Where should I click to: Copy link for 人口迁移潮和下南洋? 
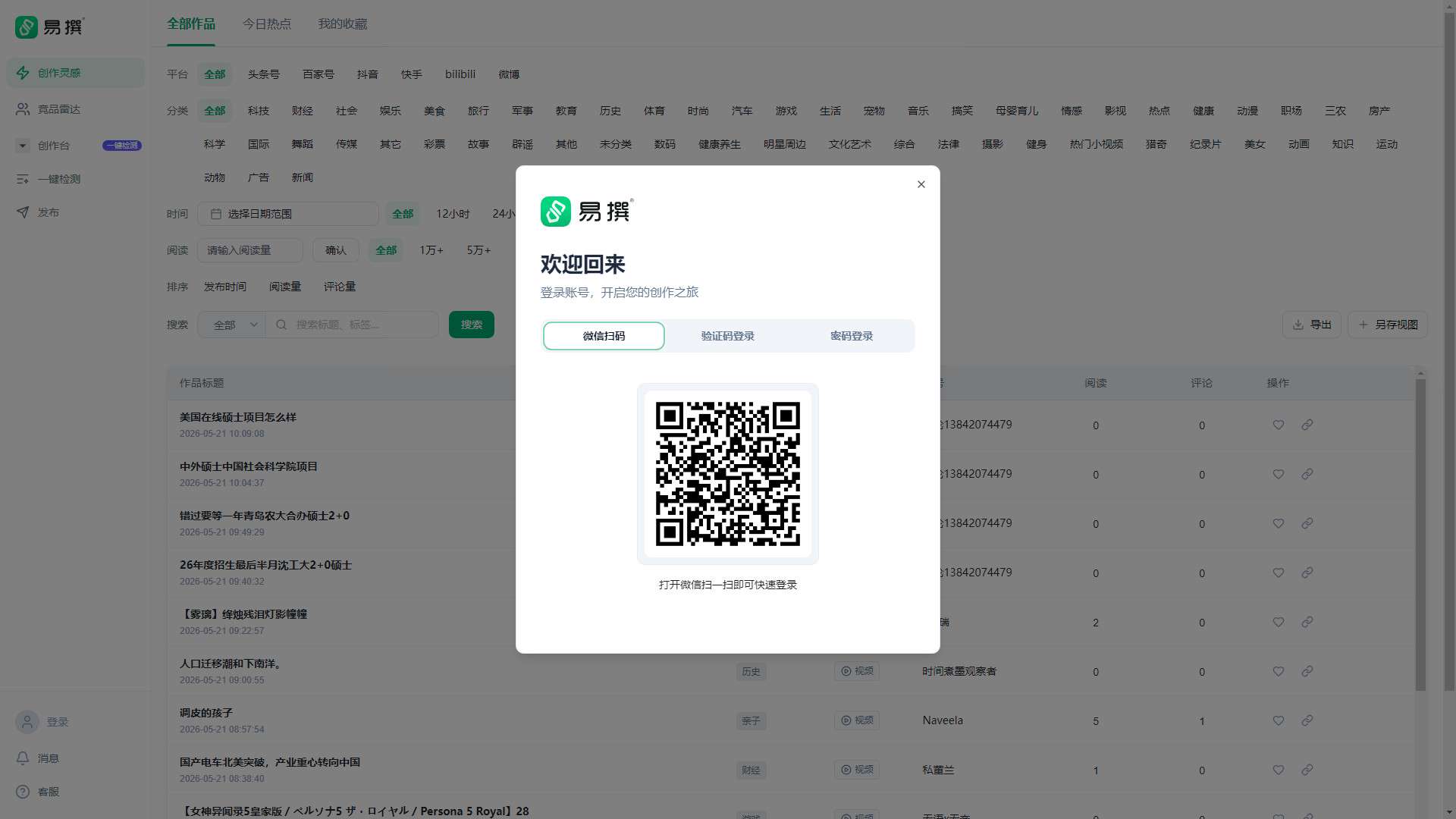click(1307, 671)
